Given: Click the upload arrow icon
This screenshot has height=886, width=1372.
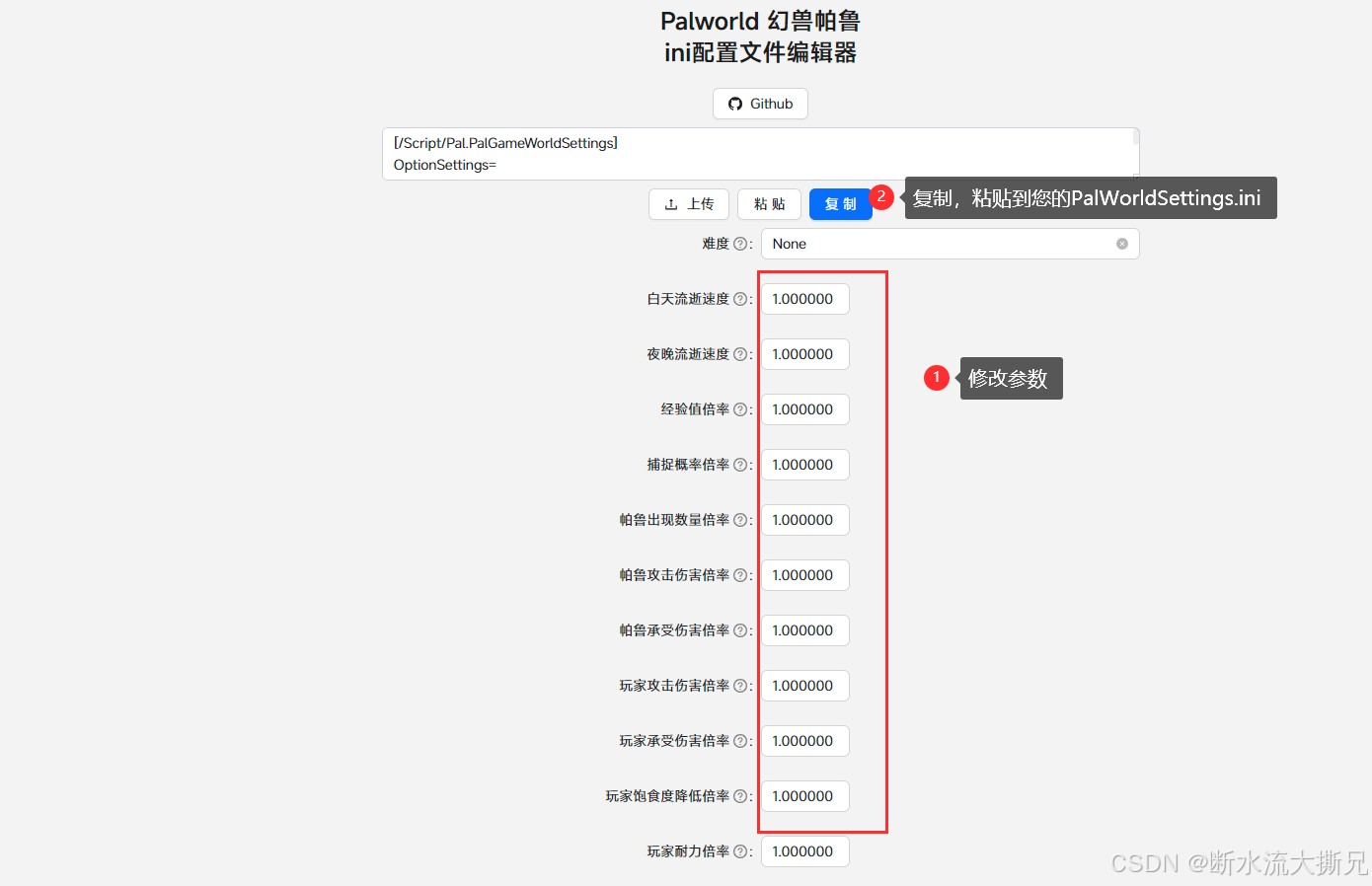Looking at the screenshot, I should point(671,204).
